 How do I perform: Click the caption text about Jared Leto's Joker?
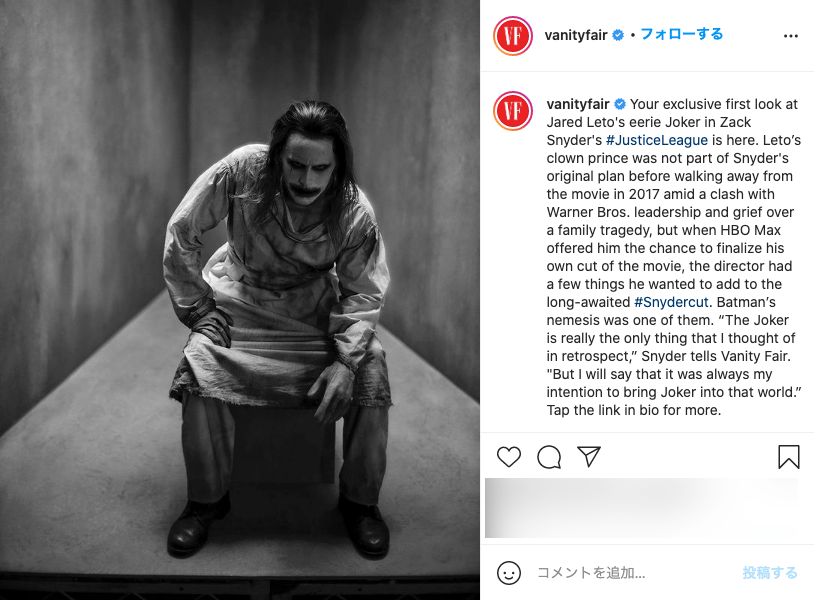click(x=674, y=257)
